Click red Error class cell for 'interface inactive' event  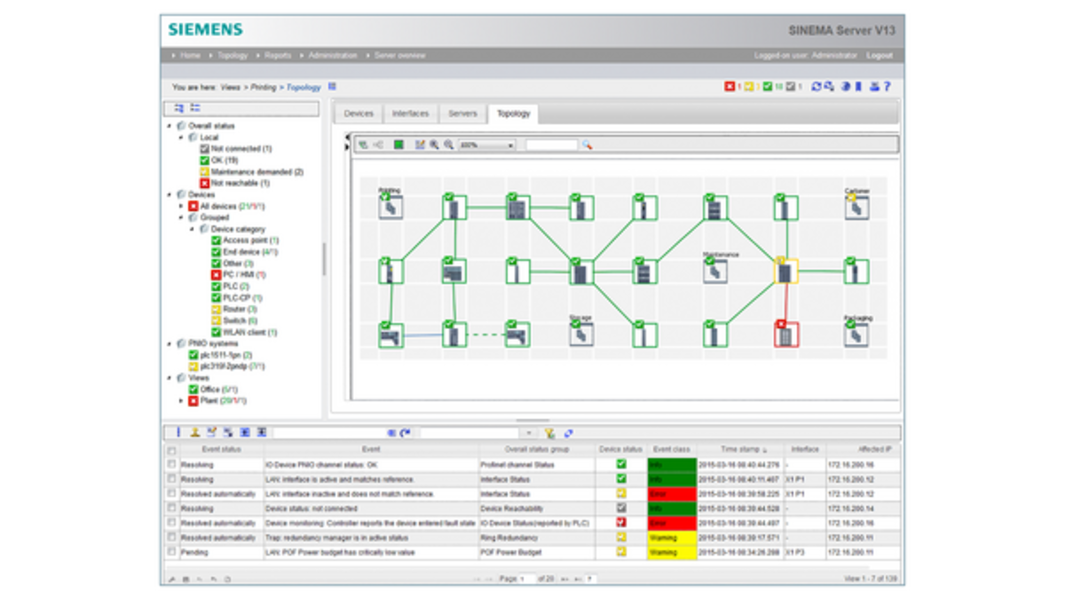672,494
